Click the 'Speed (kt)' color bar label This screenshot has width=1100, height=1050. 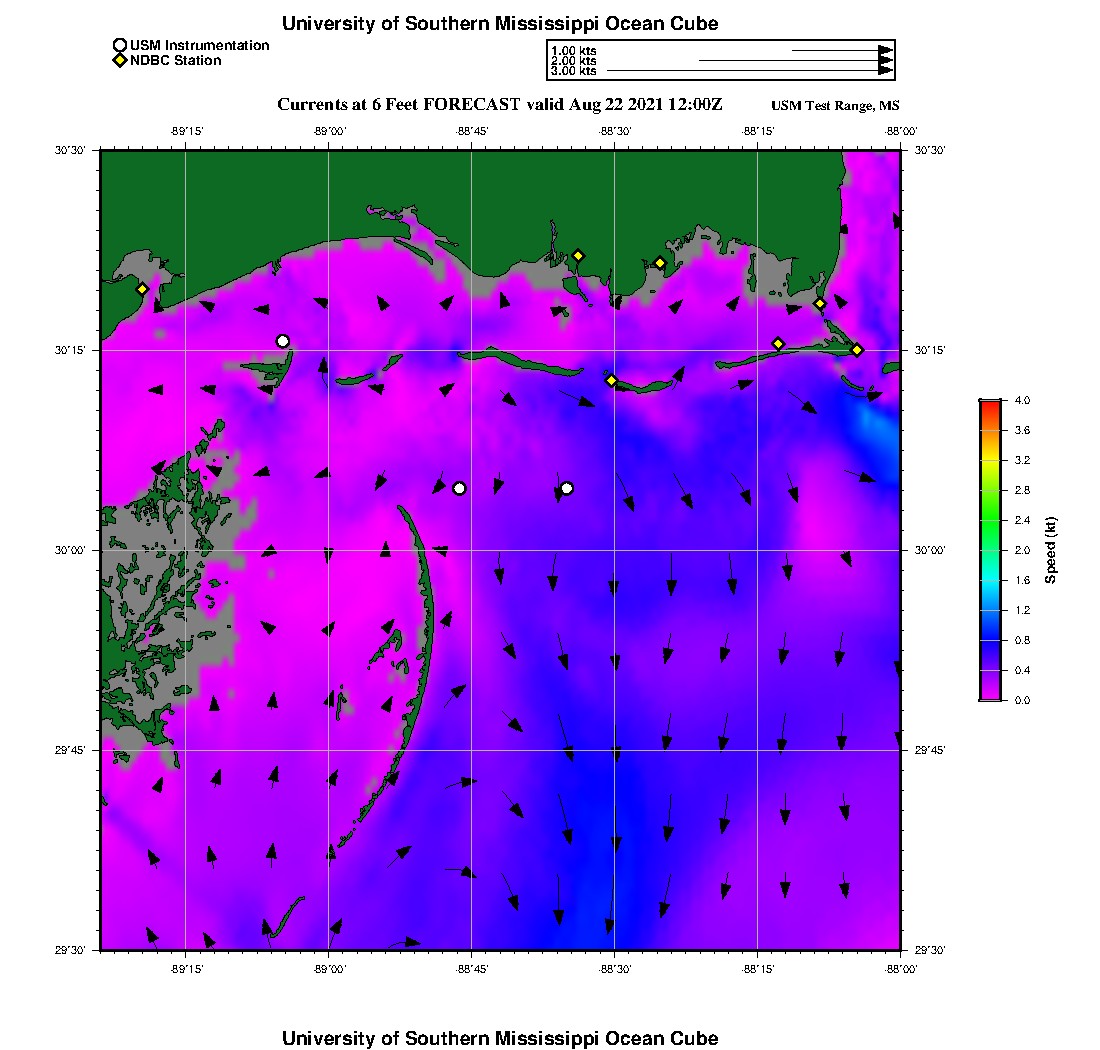tap(1051, 550)
